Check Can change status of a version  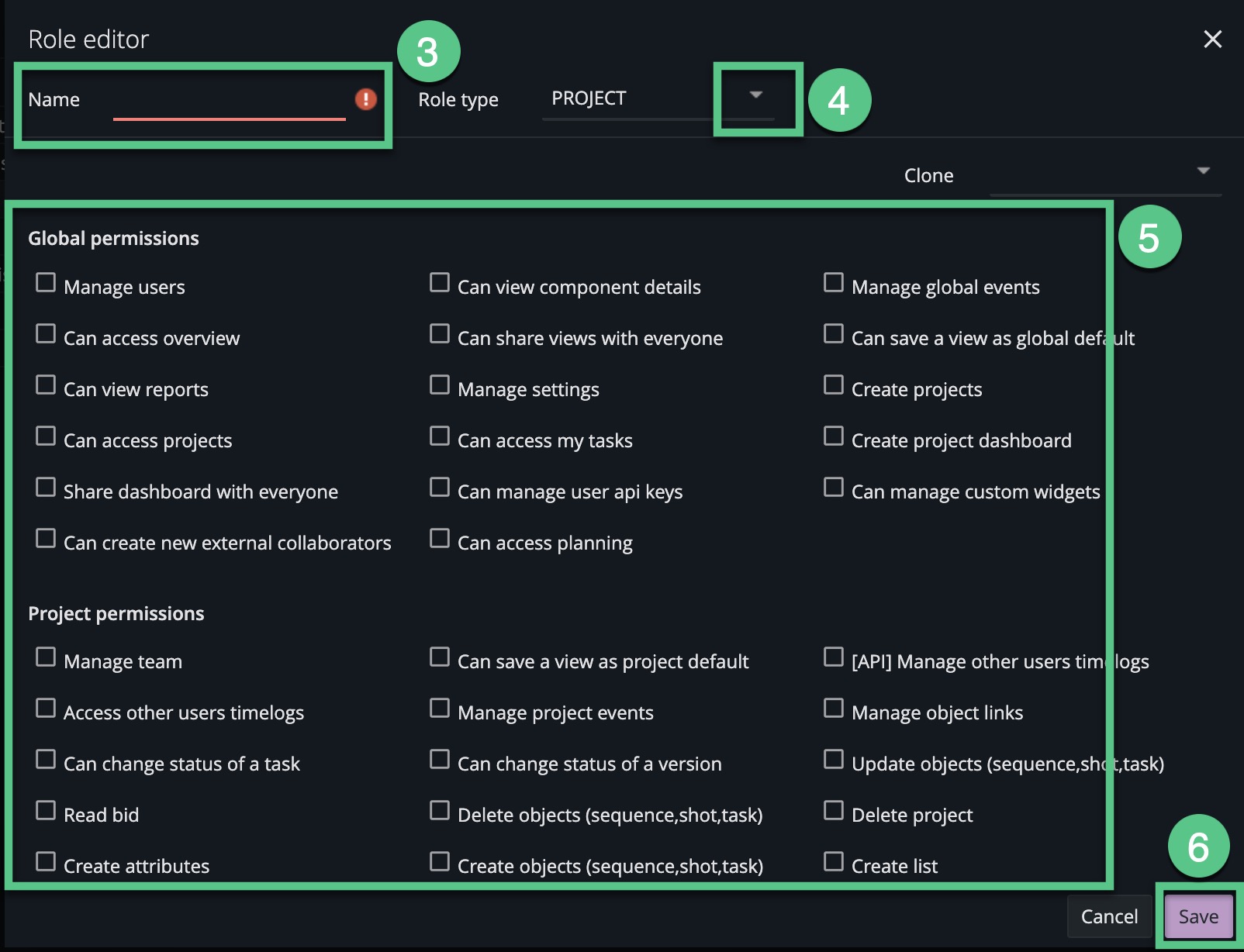pos(440,758)
